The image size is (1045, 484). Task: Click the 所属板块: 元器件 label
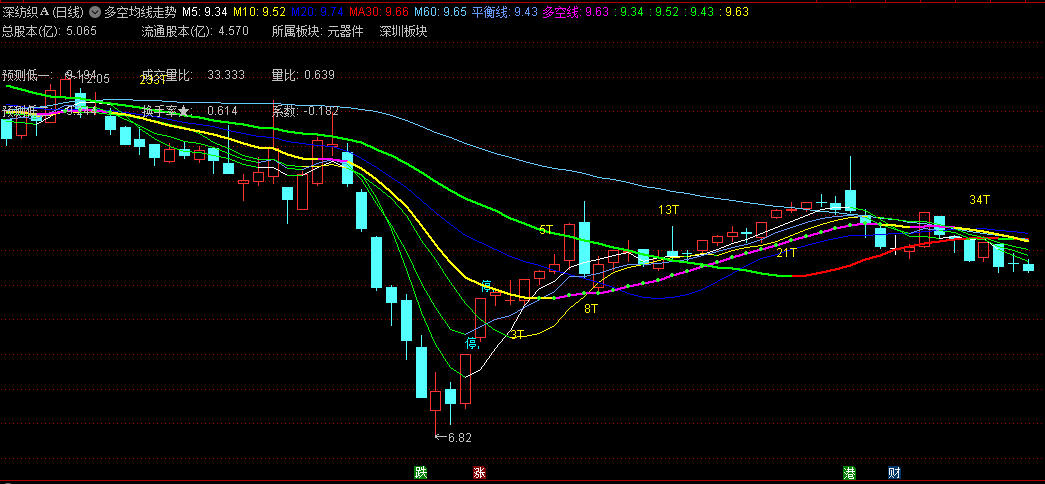tap(318, 31)
